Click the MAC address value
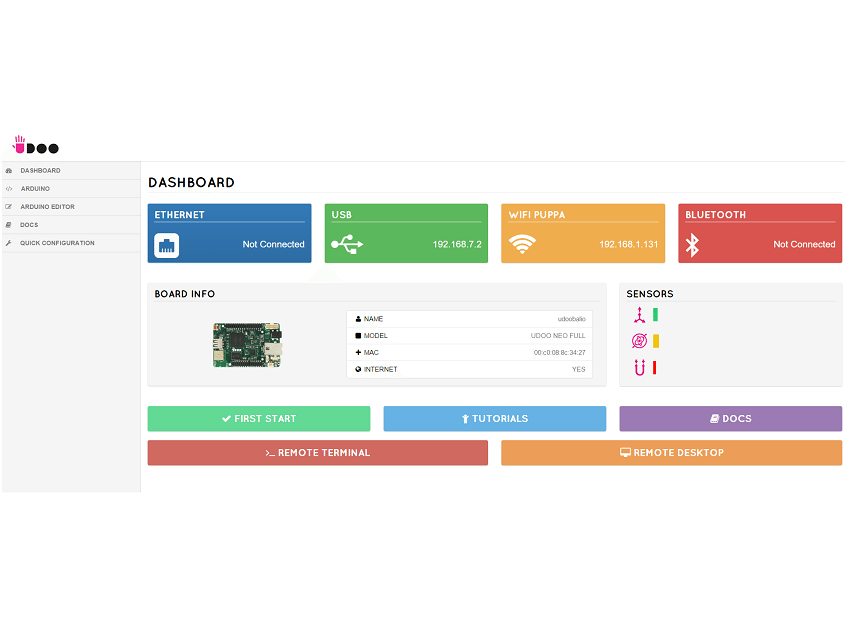 (559, 352)
